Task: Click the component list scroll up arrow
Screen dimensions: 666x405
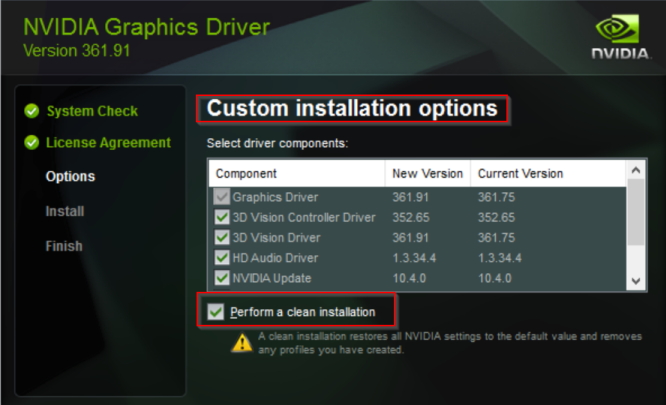Action: 636,170
